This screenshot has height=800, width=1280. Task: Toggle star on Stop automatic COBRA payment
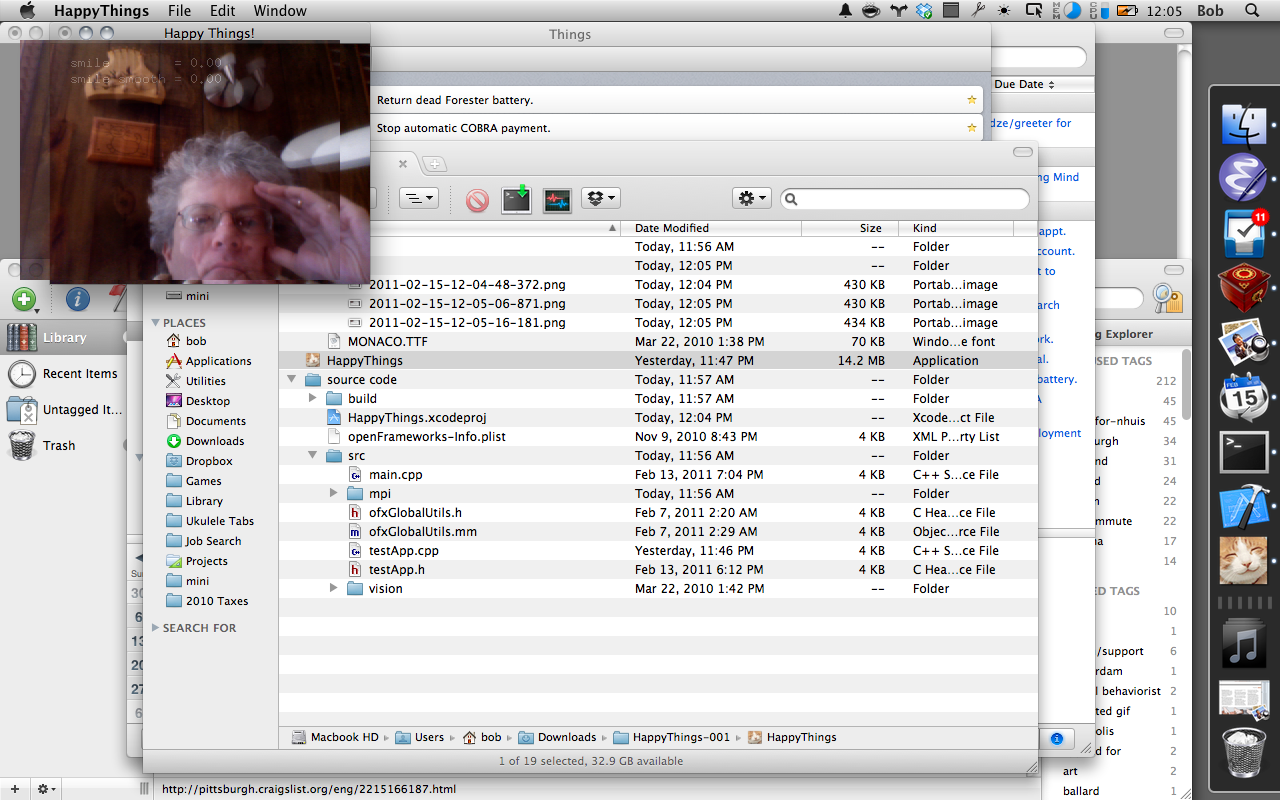[x=971, y=128]
